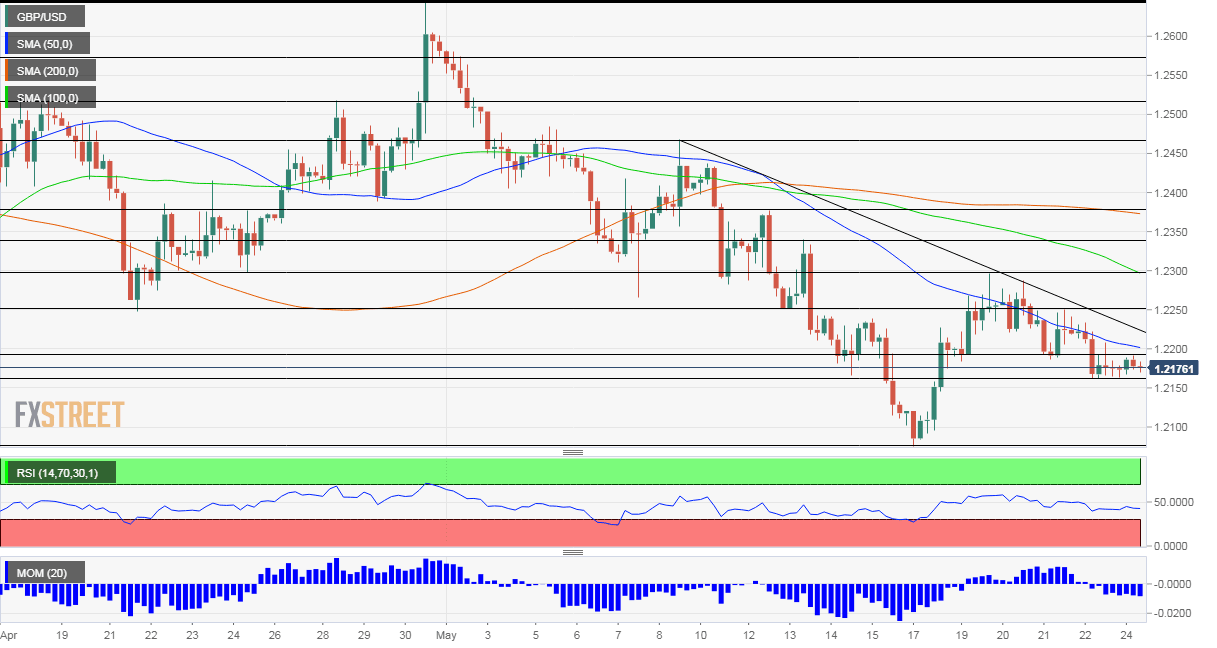Click date 28 on the time axis
1217x648 pixels.
323,635
